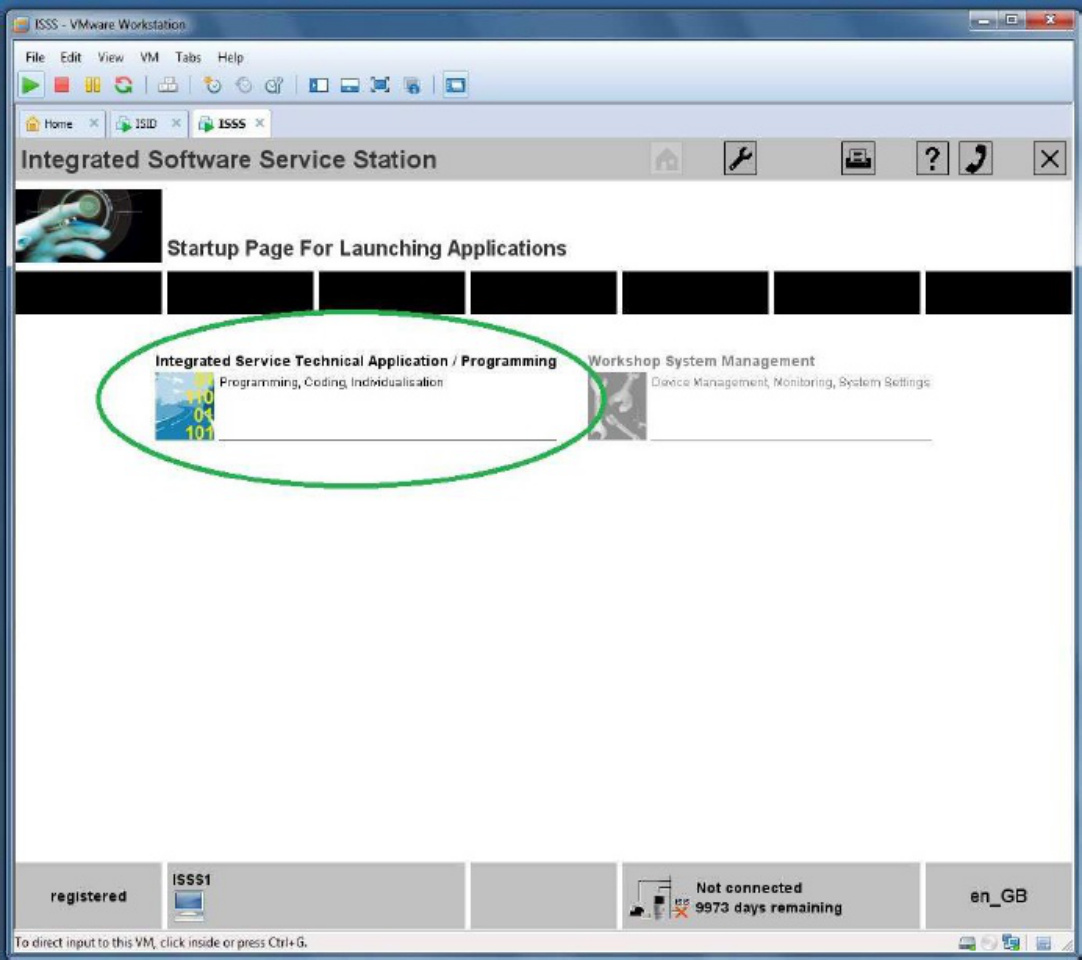Click the CD/DVD drive status icon
The width and height of the screenshot is (1082, 960).
pos(989,943)
